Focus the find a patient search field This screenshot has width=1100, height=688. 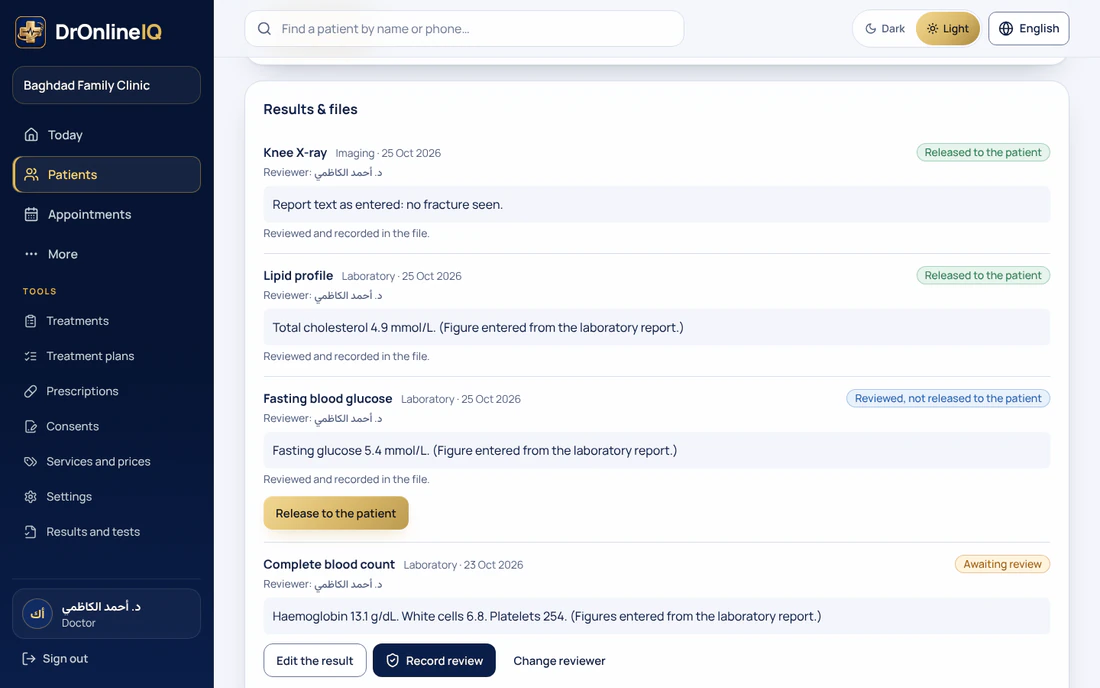point(464,29)
